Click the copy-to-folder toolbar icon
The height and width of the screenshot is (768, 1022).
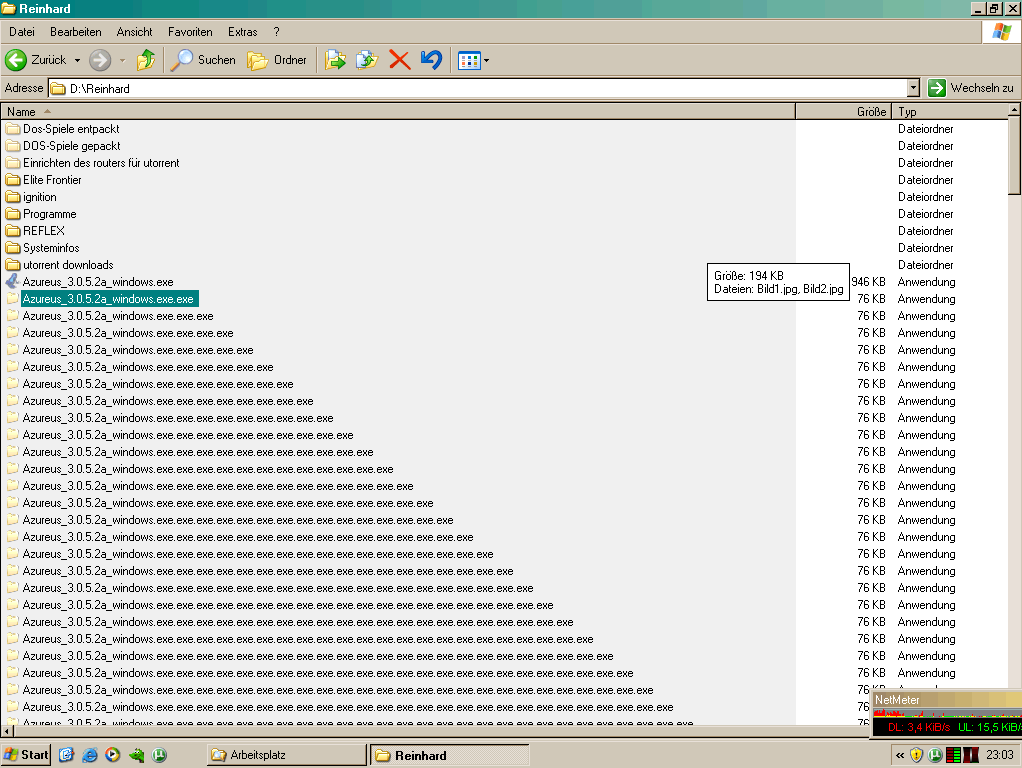[366, 60]
